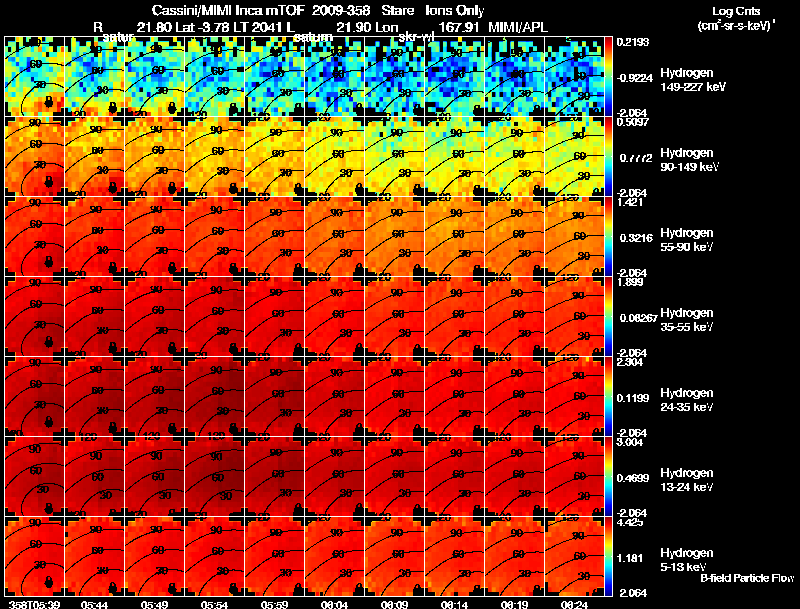The height and width of the screenshot is (609, 800).
Task: Click the color scale bar for 55-90 keV
Action: point(608,237)
